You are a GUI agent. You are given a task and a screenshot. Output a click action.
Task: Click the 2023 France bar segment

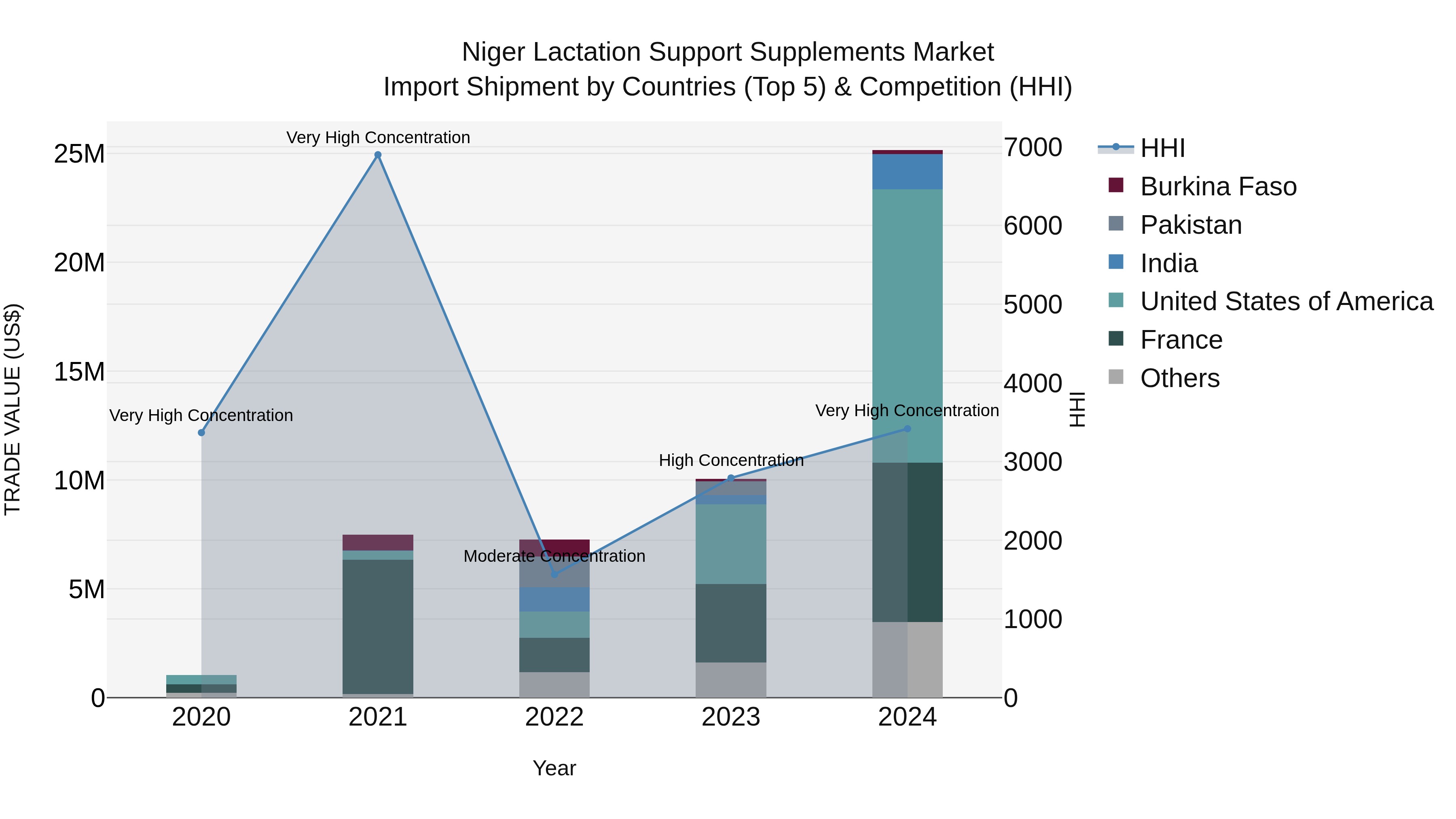tap(731, 623)
